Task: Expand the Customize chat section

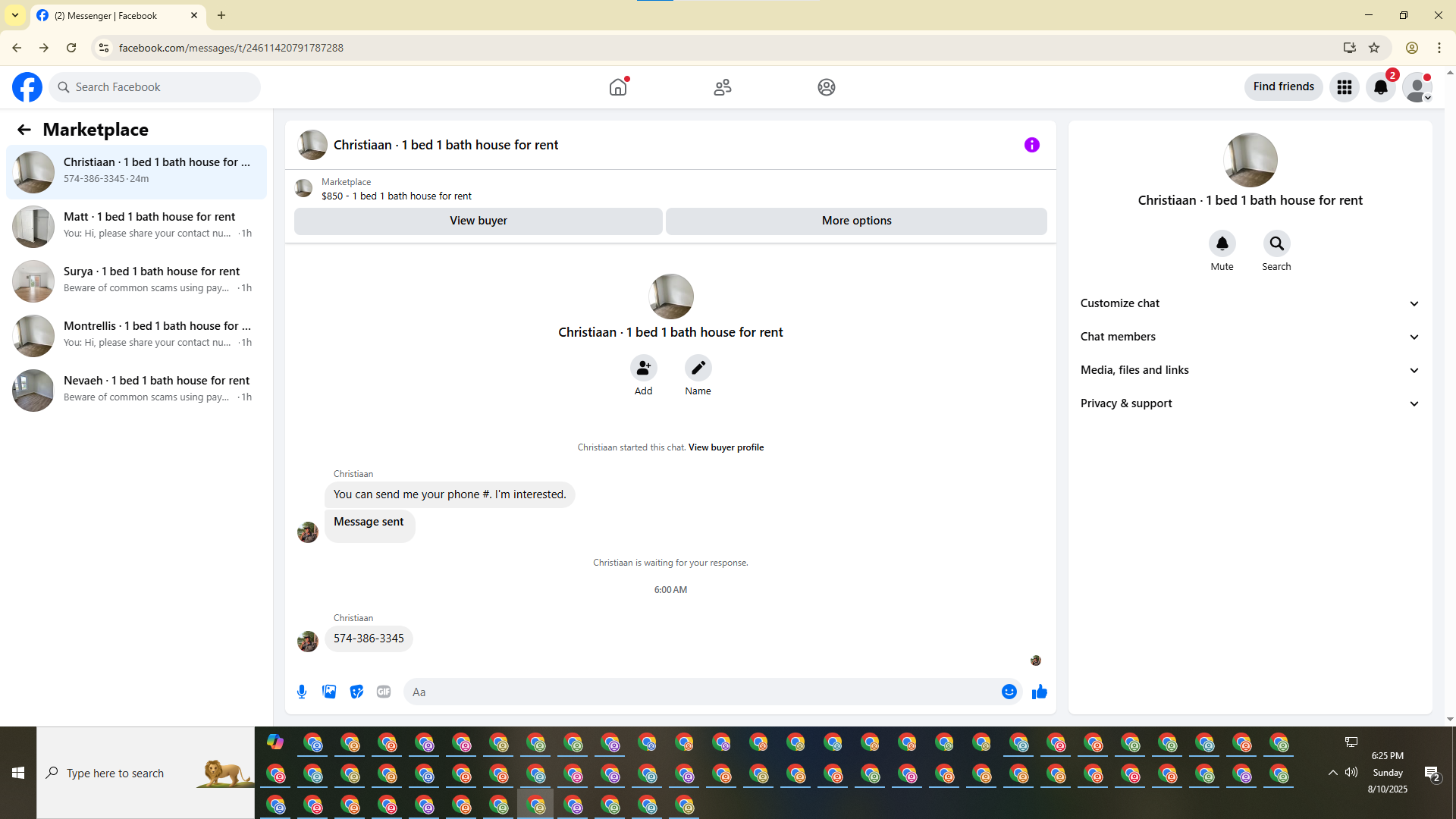Action: [1250, 303]
